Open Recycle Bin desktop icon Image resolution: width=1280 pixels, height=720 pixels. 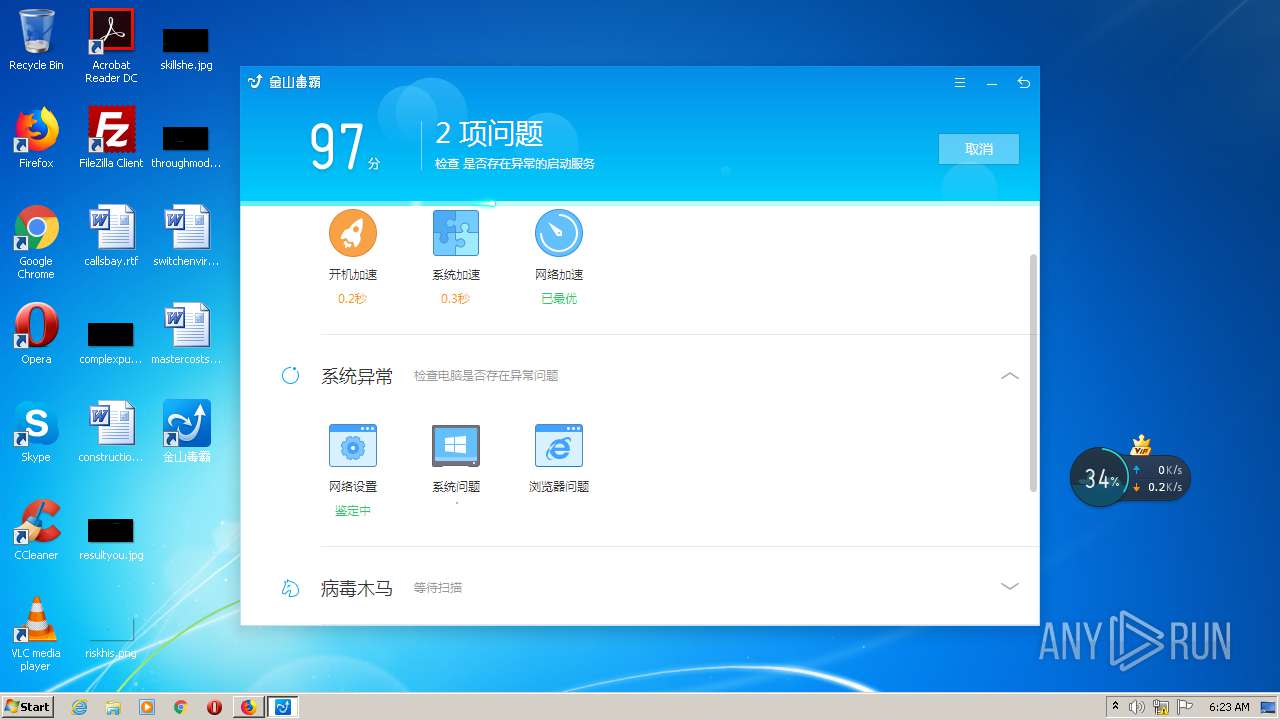36,40
